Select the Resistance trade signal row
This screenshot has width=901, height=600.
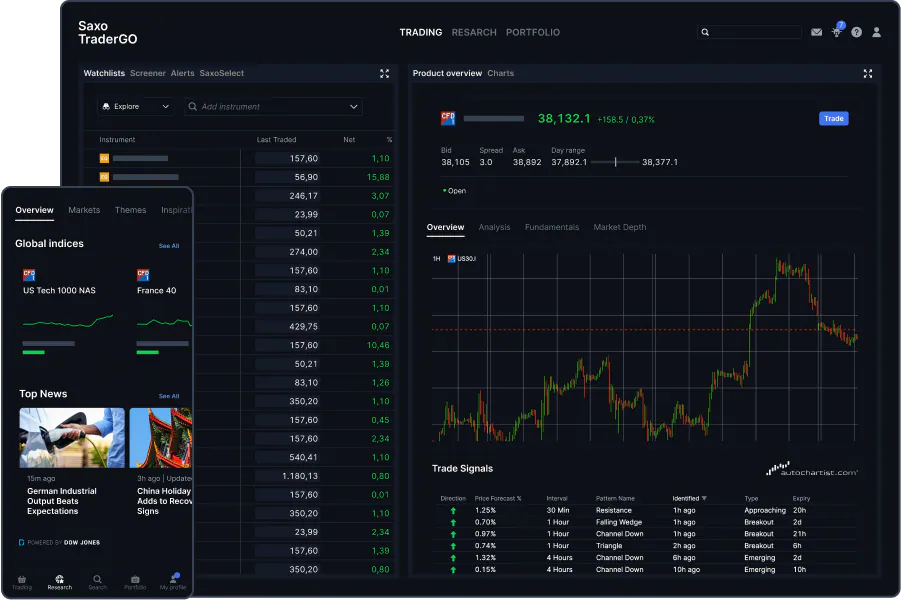tap(645, 510)
